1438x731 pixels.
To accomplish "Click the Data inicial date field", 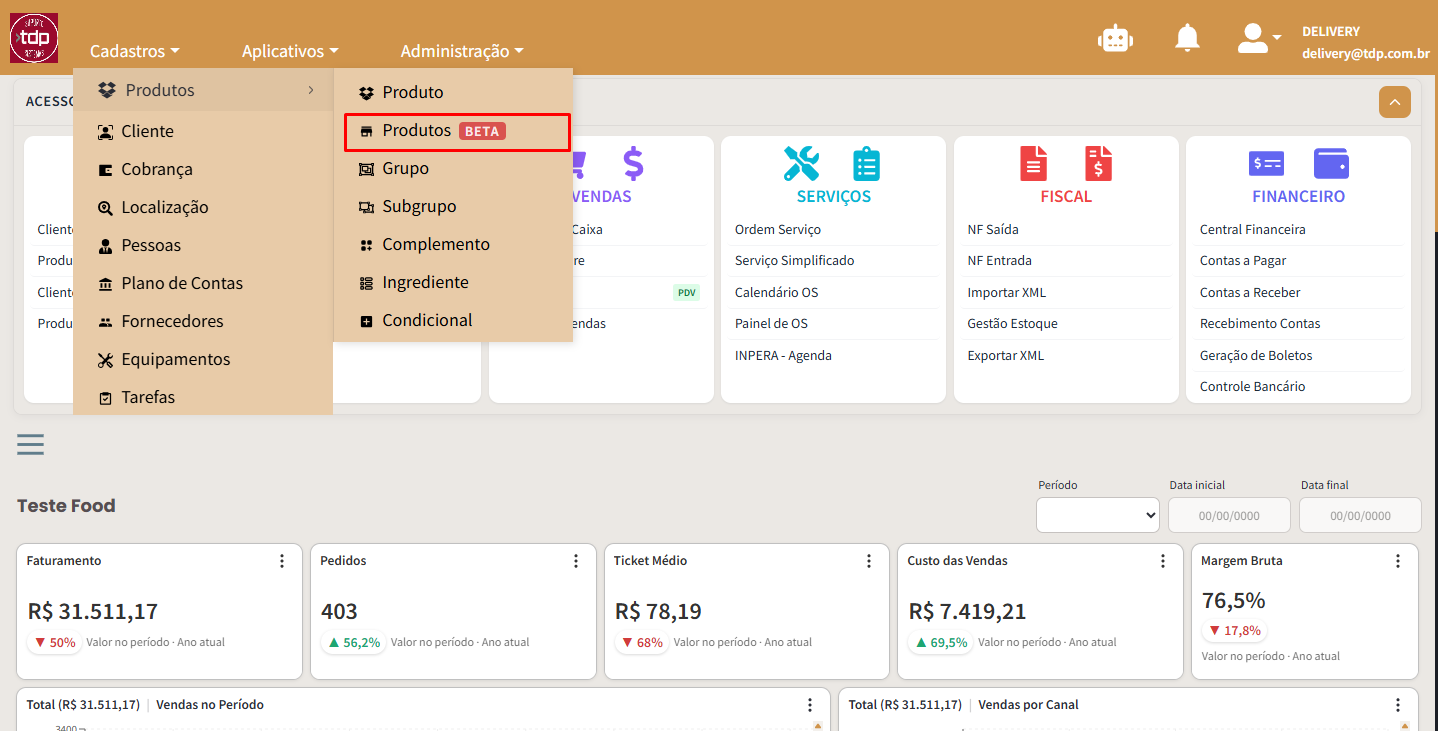I will click(1229, 515).
